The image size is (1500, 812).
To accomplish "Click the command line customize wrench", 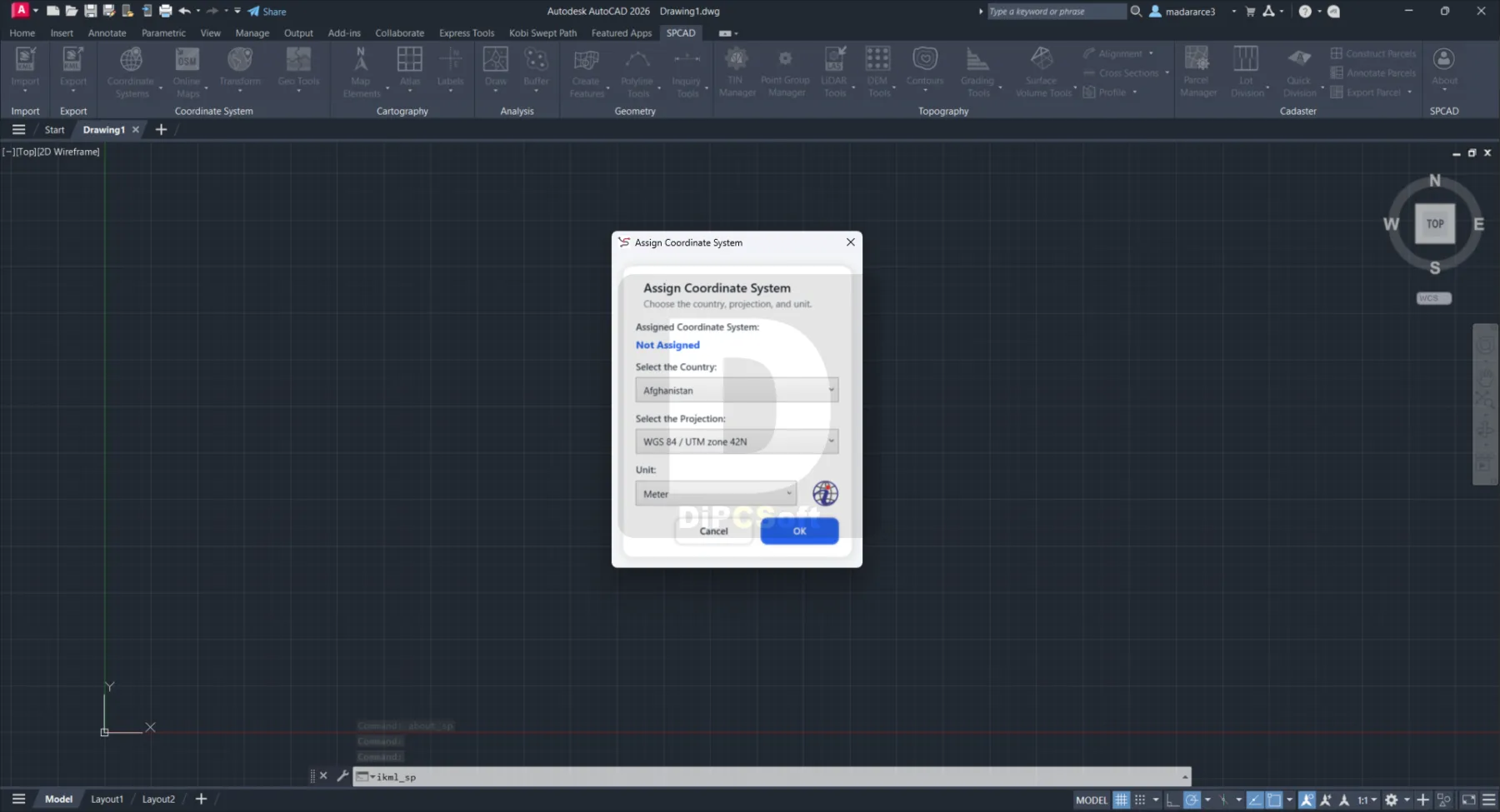I will [x=342, y=775].
